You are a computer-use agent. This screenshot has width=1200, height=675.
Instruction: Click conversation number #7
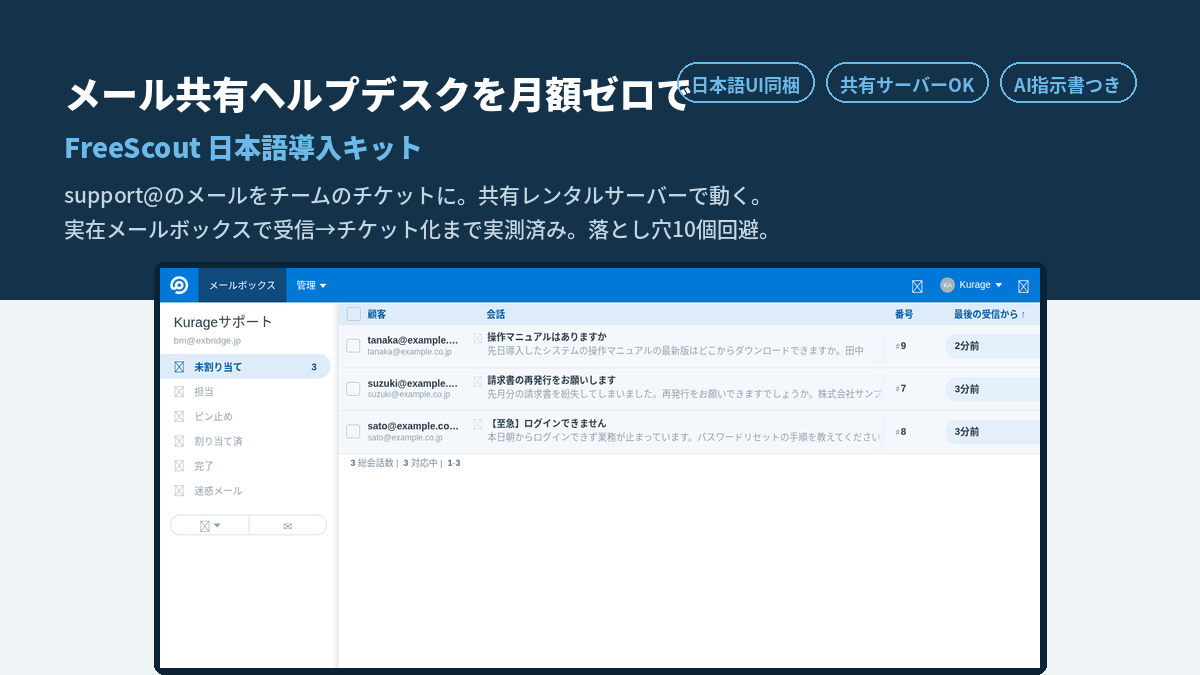[901, 389]
